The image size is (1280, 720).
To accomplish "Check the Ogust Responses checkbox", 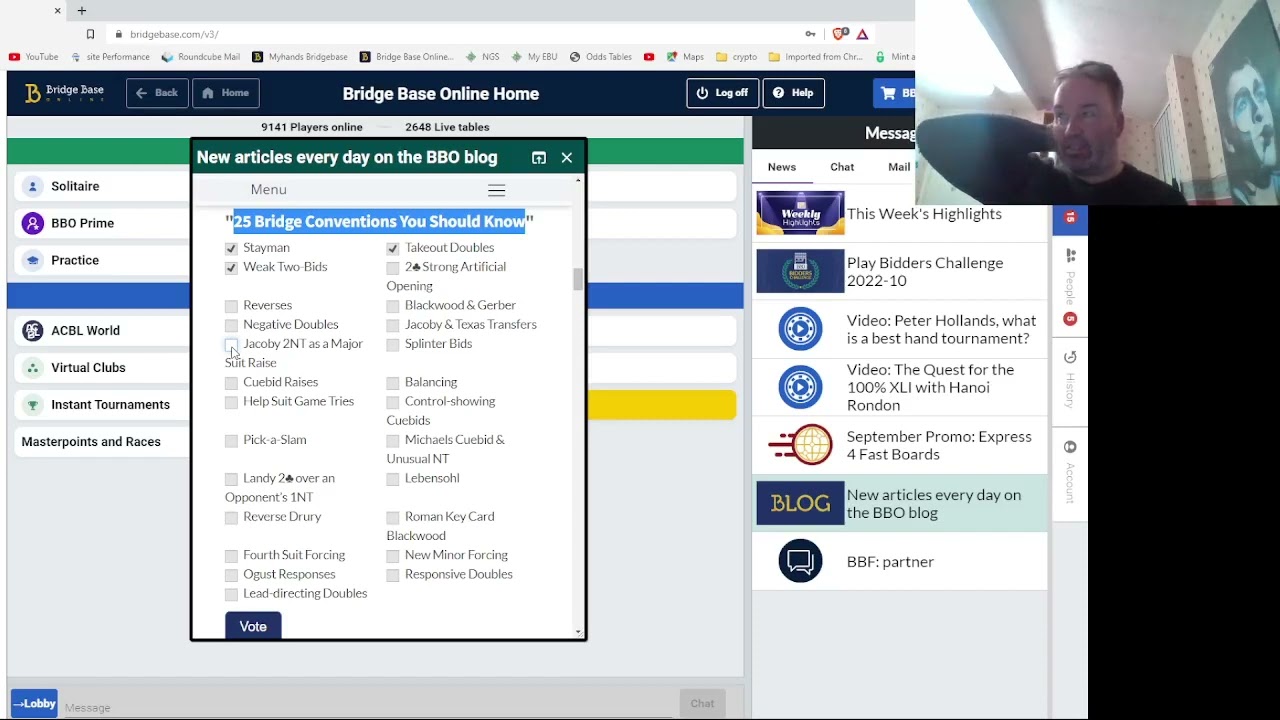I will click(232, 575).
